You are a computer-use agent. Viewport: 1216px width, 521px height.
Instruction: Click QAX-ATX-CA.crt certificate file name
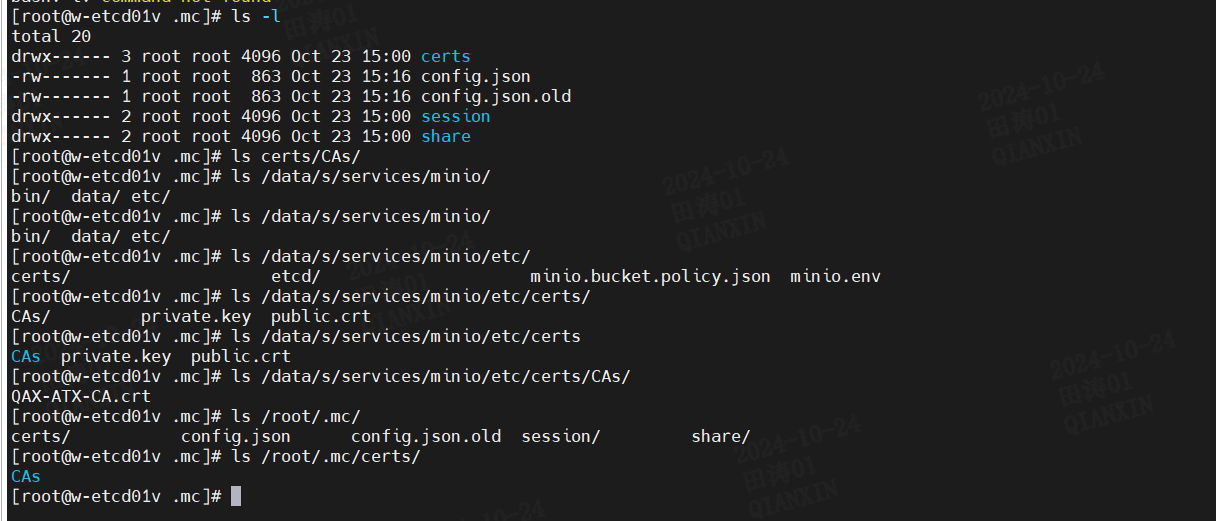[81, 396]
